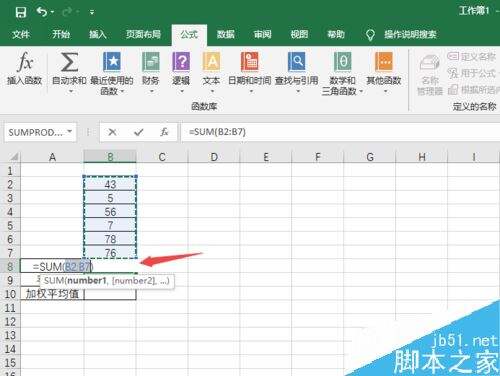Switch to the 审阅 ribbon tab
500x376 pixels.
tap(262, 34)
